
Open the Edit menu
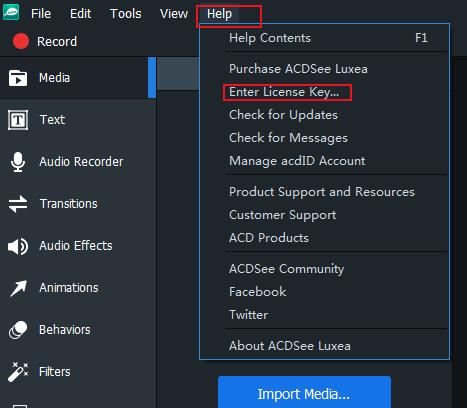coord(80,14)
